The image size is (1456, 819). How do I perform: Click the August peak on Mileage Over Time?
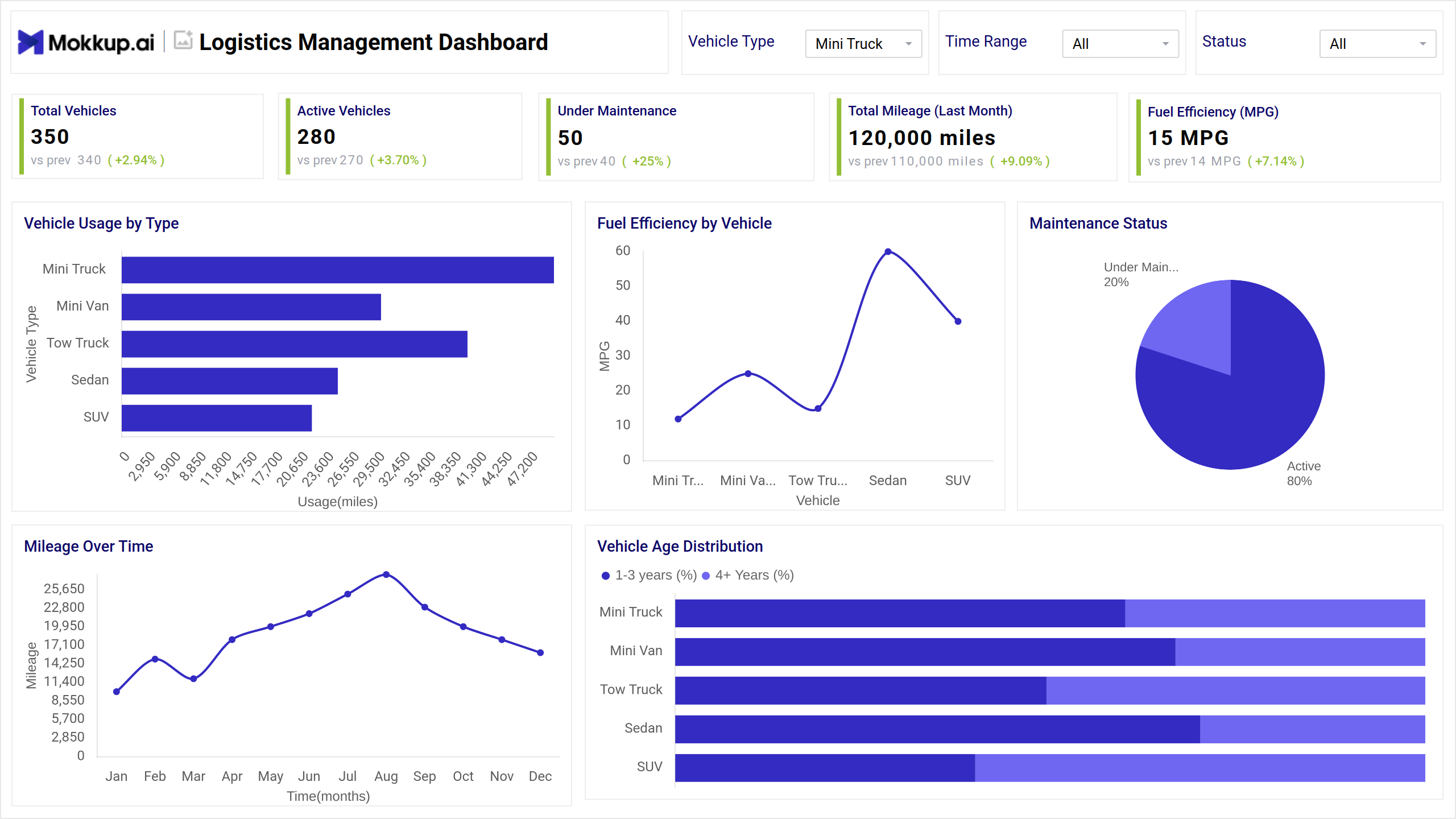tap(386, 574)
